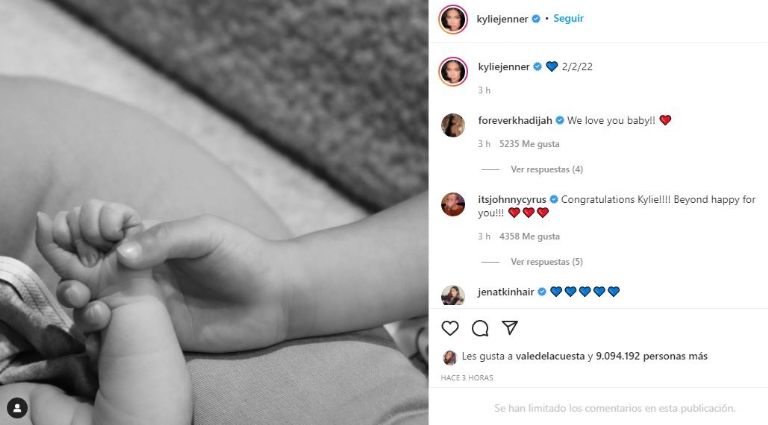
Task: Open valedelacuesta username in likes line
Action: point(551,356)
